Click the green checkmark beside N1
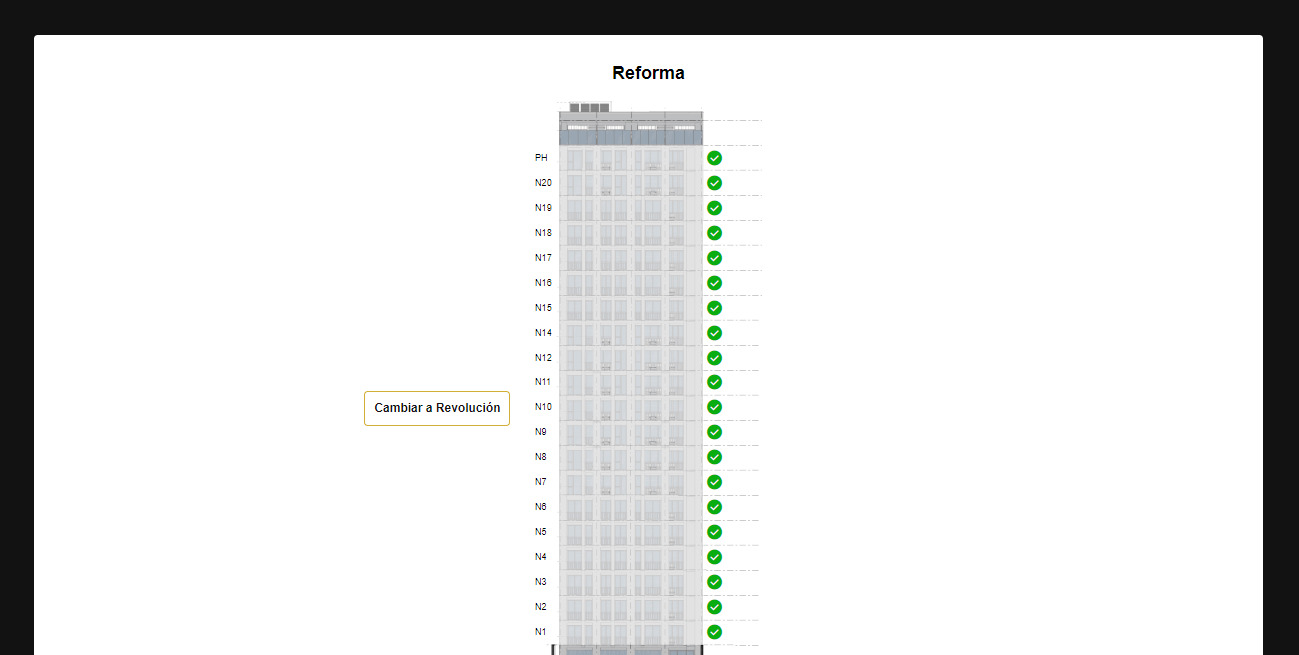Viewport: 1299px width, 655px height. click(714, 632)
